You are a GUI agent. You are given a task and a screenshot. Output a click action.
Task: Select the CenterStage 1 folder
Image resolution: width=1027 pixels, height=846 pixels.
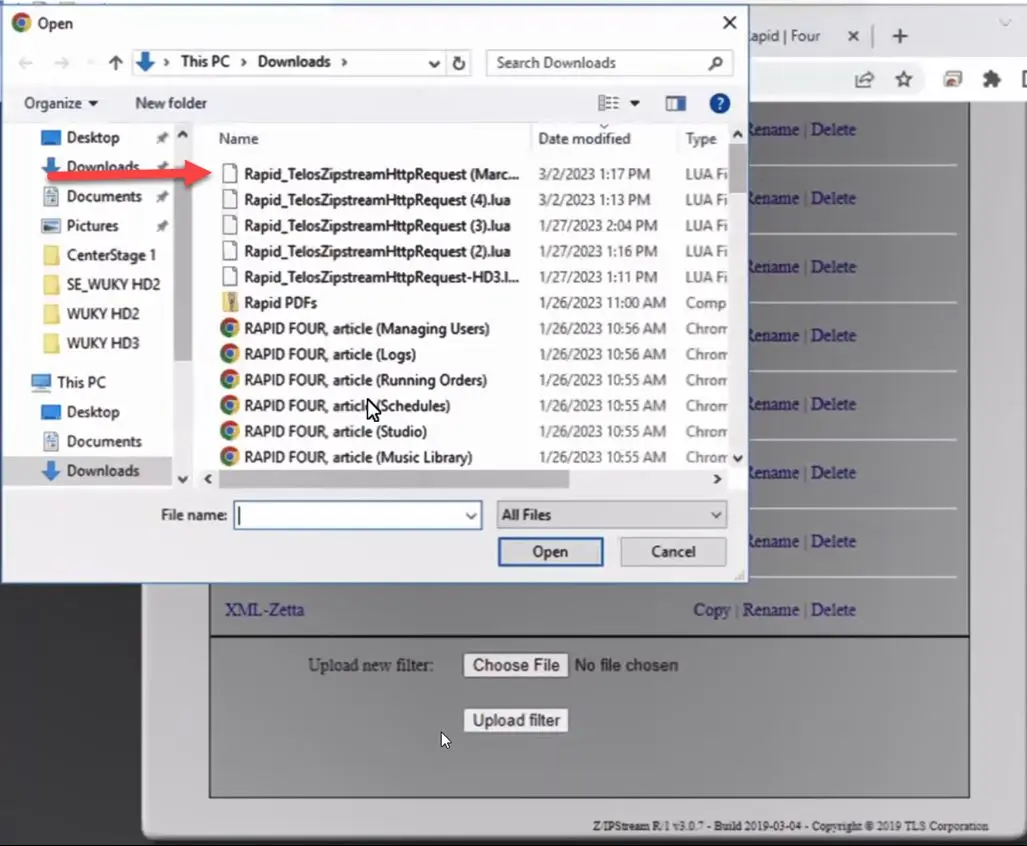(111, 255)
